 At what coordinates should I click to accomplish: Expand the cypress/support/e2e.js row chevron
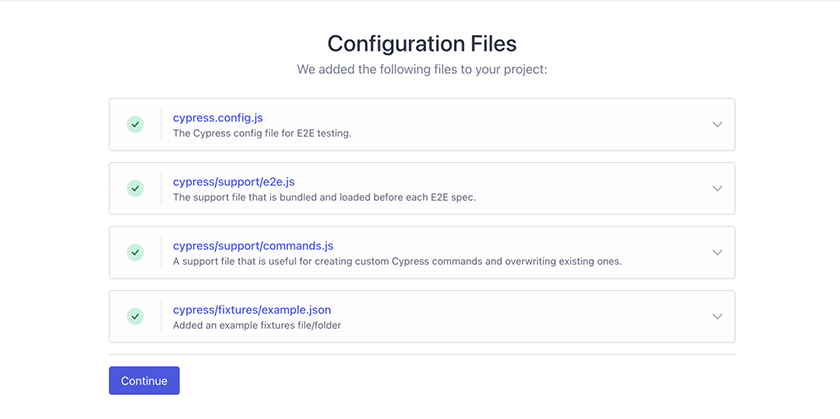717,189
